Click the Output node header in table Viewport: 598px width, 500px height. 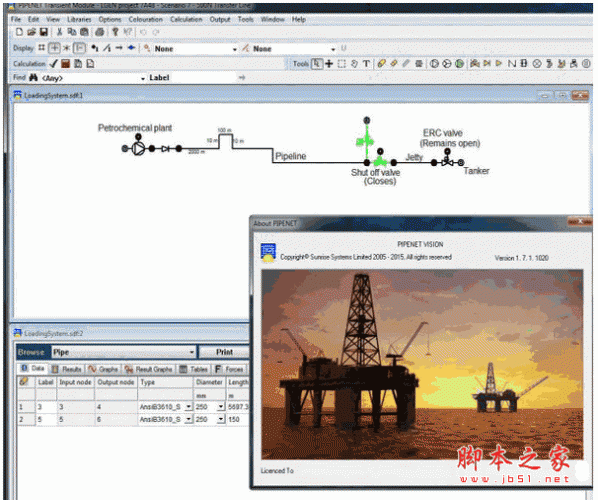pos(116,382)
